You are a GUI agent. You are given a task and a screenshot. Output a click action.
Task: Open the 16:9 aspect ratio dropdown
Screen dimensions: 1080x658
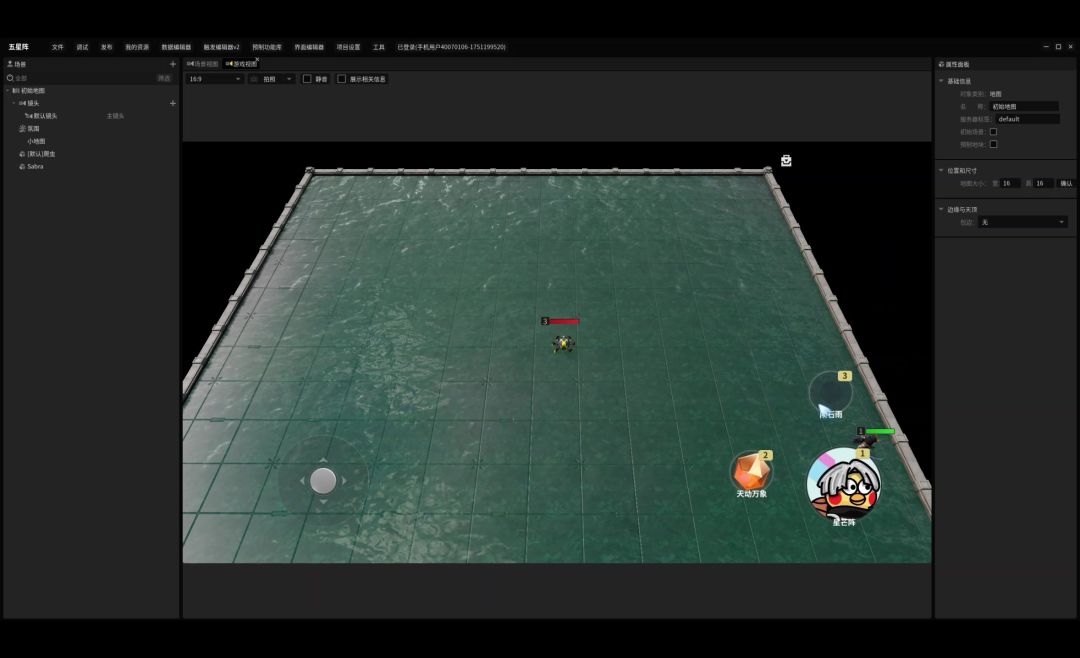tap(215, 79)
